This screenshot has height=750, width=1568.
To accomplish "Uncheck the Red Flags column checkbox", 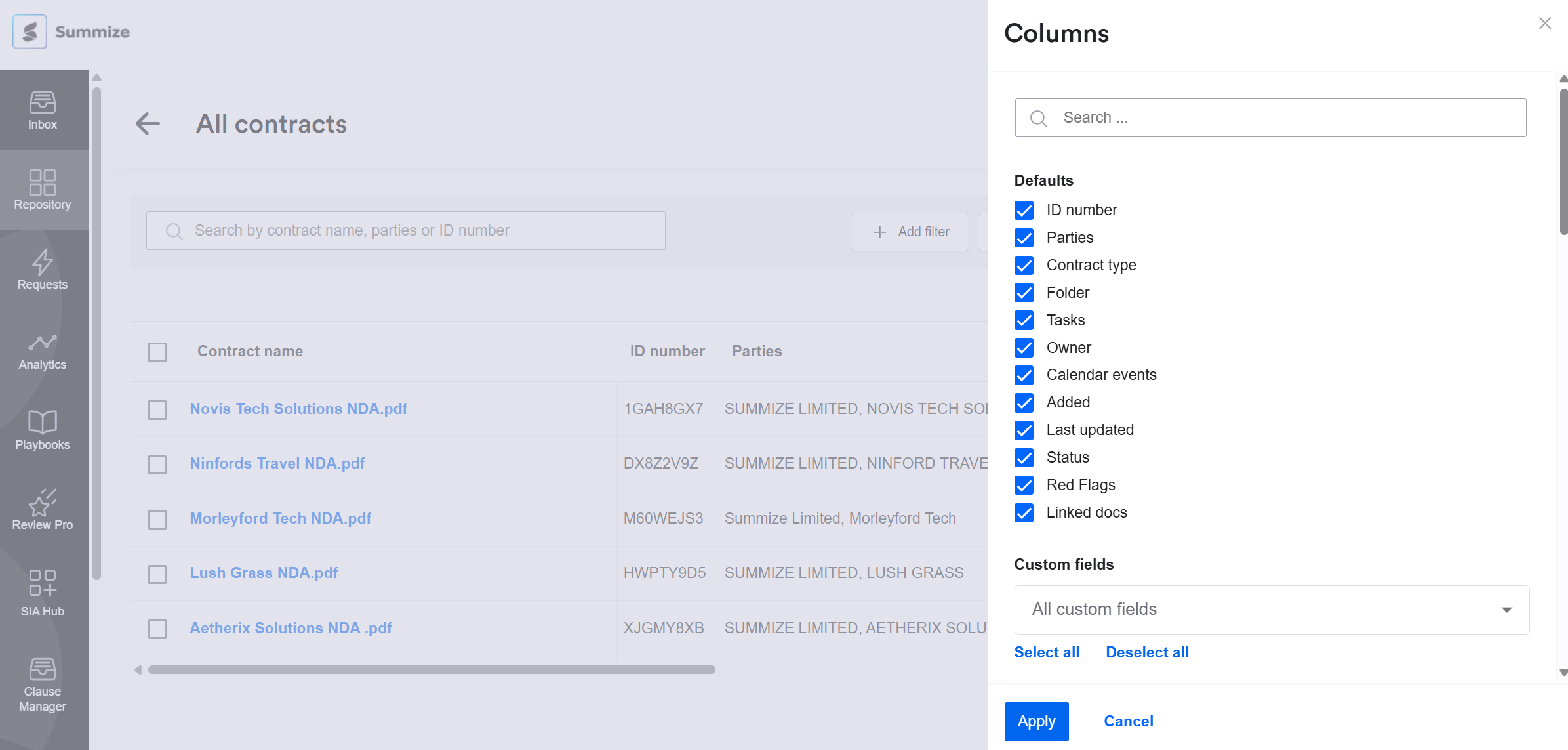I will (x=1024, y=485).
